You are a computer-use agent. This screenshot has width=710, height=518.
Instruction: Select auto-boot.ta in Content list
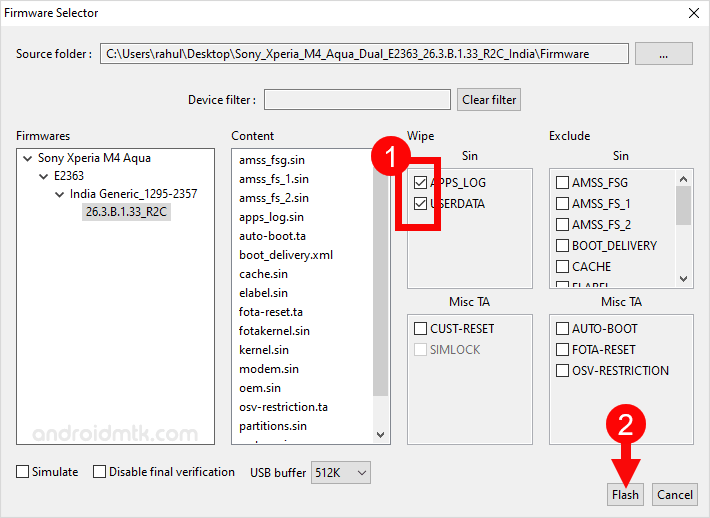(272, 236)
